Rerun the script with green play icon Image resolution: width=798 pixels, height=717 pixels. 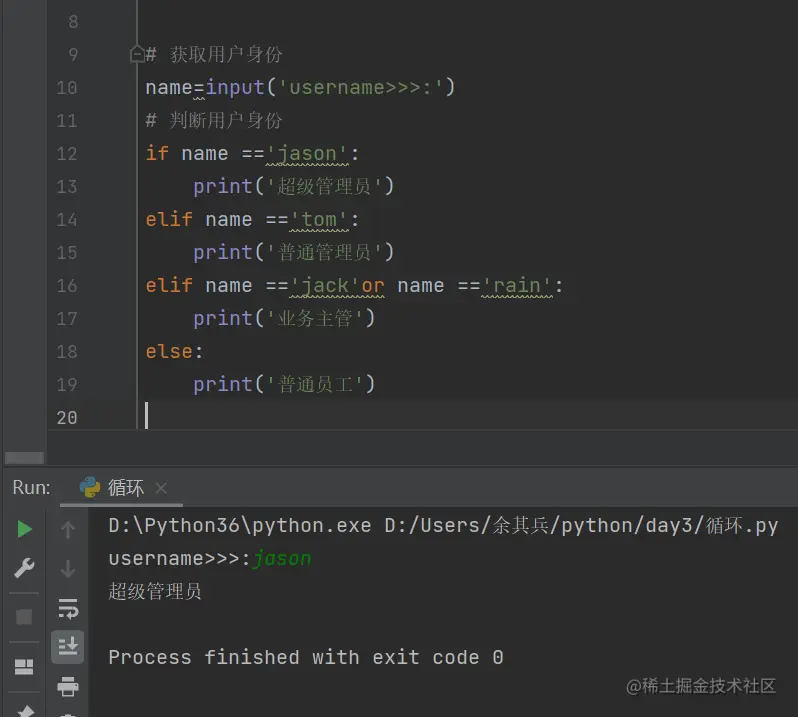point(24,529)
